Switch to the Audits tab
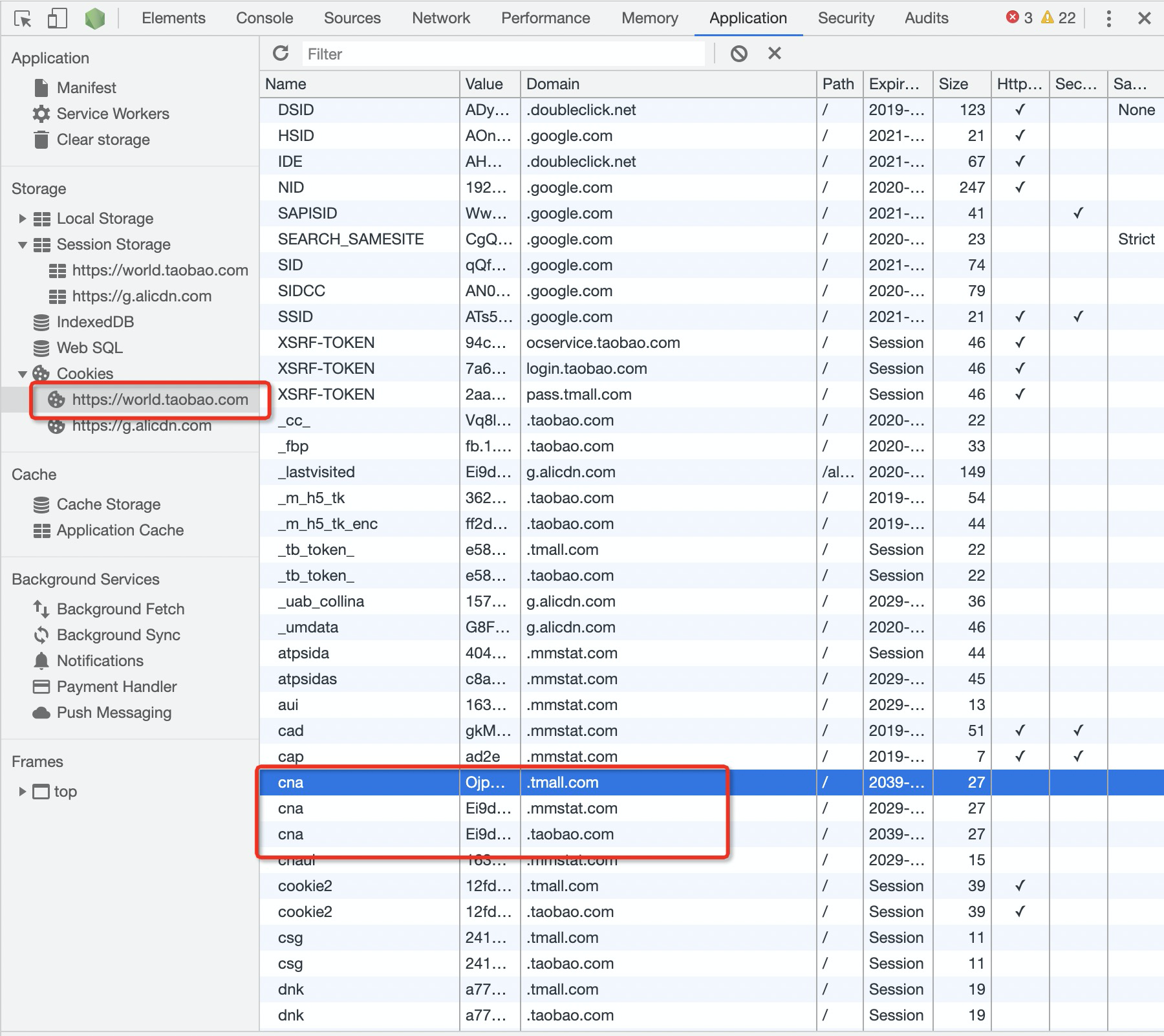1164x1036 pixels. tap(926, 18)
